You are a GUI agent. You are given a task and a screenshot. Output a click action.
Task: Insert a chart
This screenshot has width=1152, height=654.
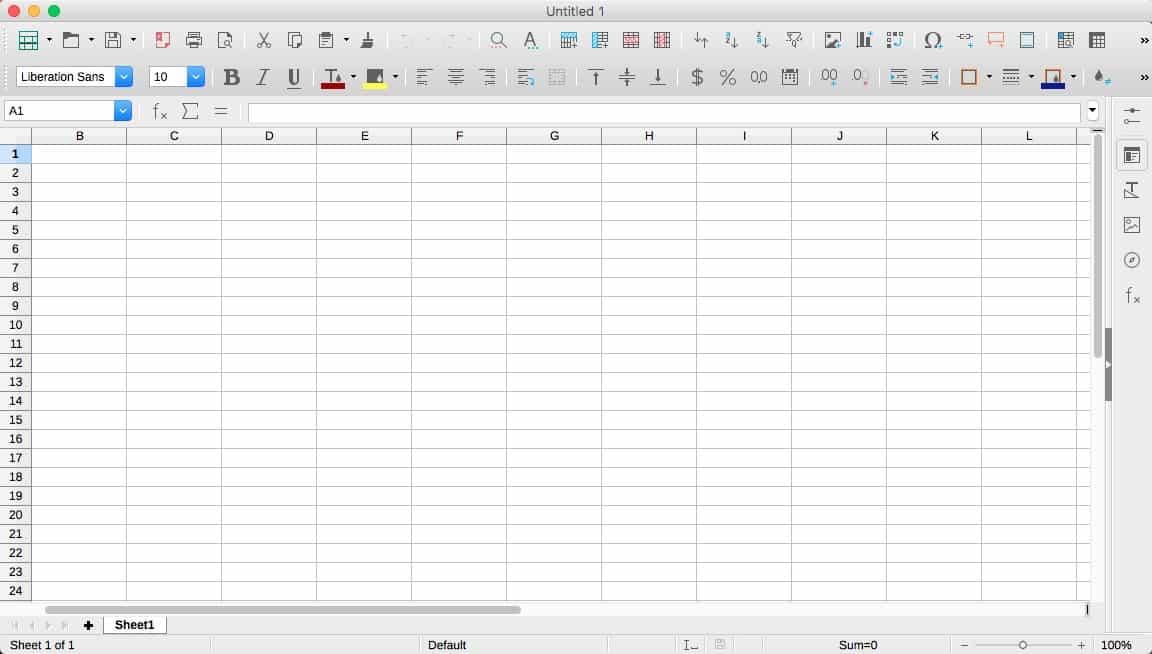pyautogui.click(x=863, y=40)
